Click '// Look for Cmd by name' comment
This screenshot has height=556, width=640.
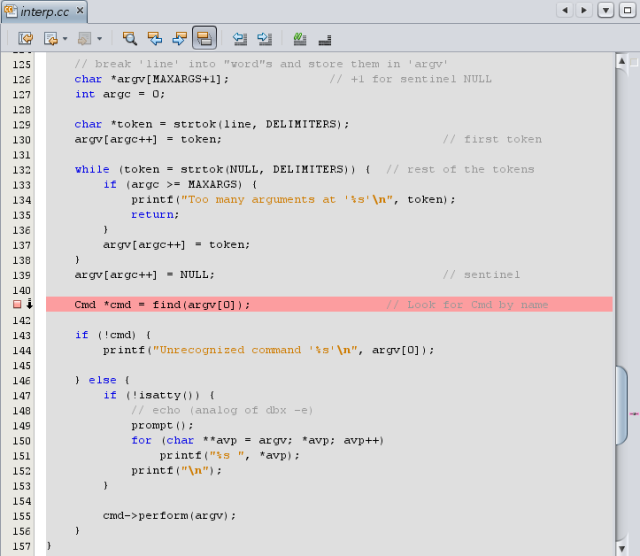point(467,305)
